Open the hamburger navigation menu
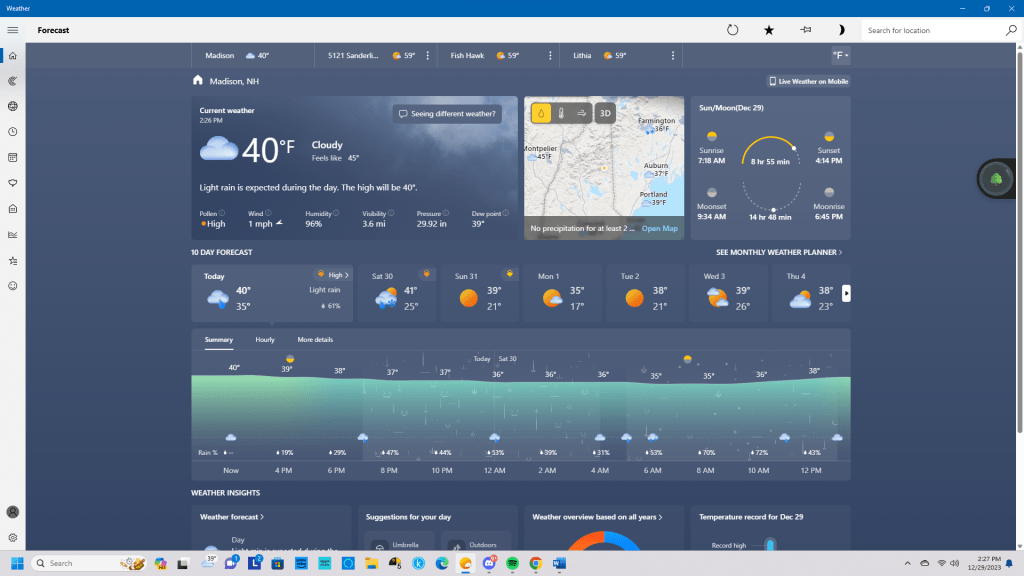Image resolution: width=1024 pixels, height=576 pixels. click(13, 30)
